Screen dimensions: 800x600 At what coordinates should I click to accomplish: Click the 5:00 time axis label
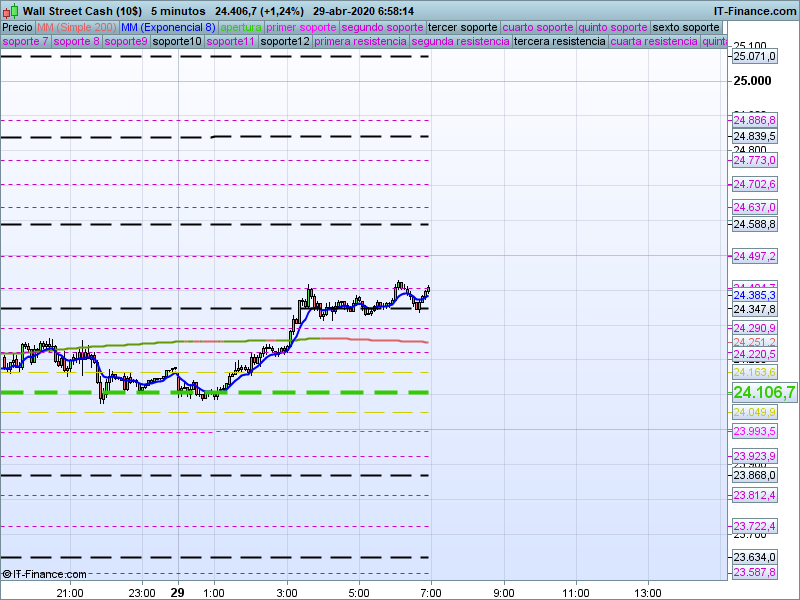click(359, 593)
